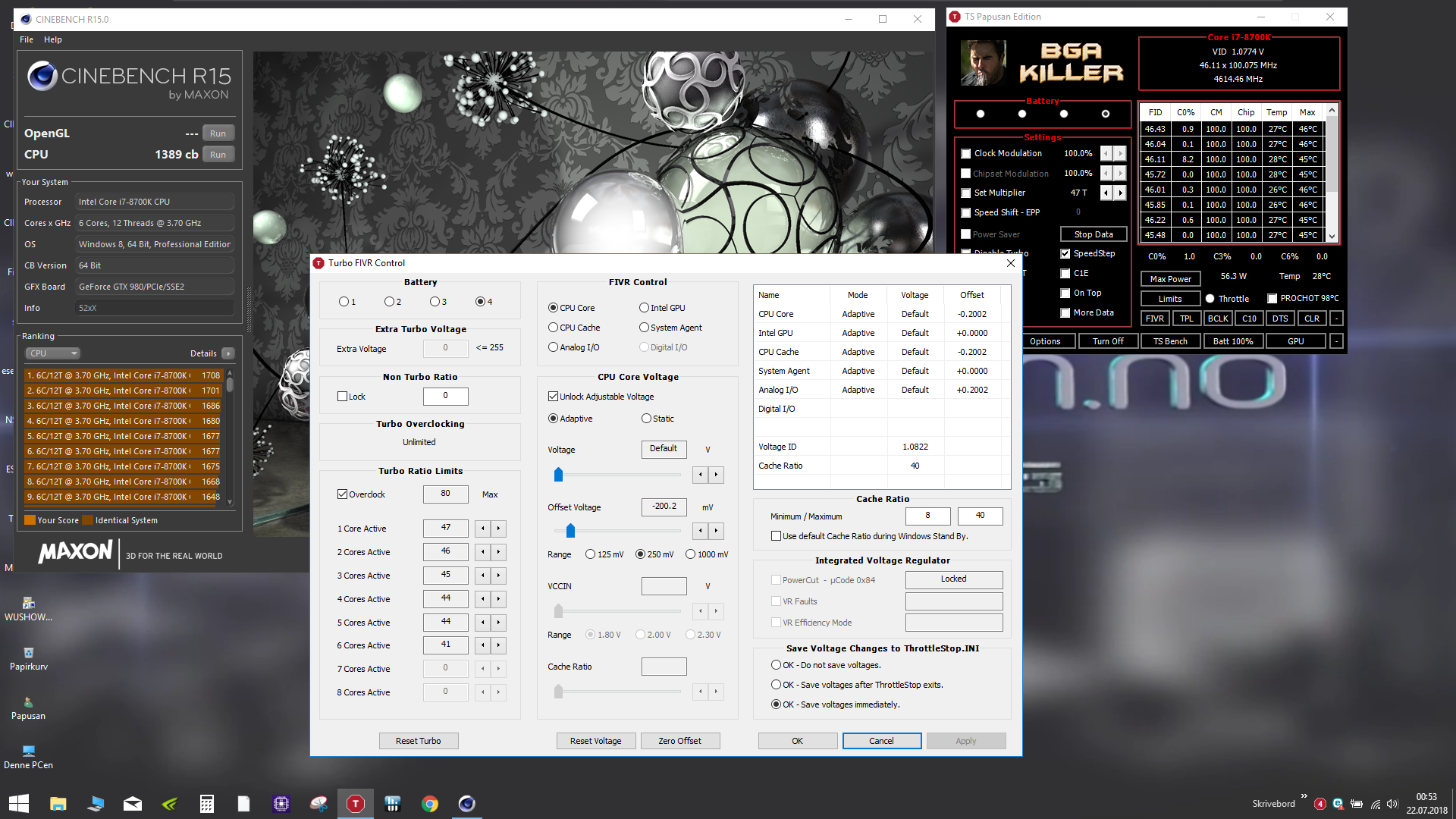Image resolution: width=1456 pixels, height=819 pixels.
Task: Click the Offset Voltage slider thumb
Action: point(570,530)
